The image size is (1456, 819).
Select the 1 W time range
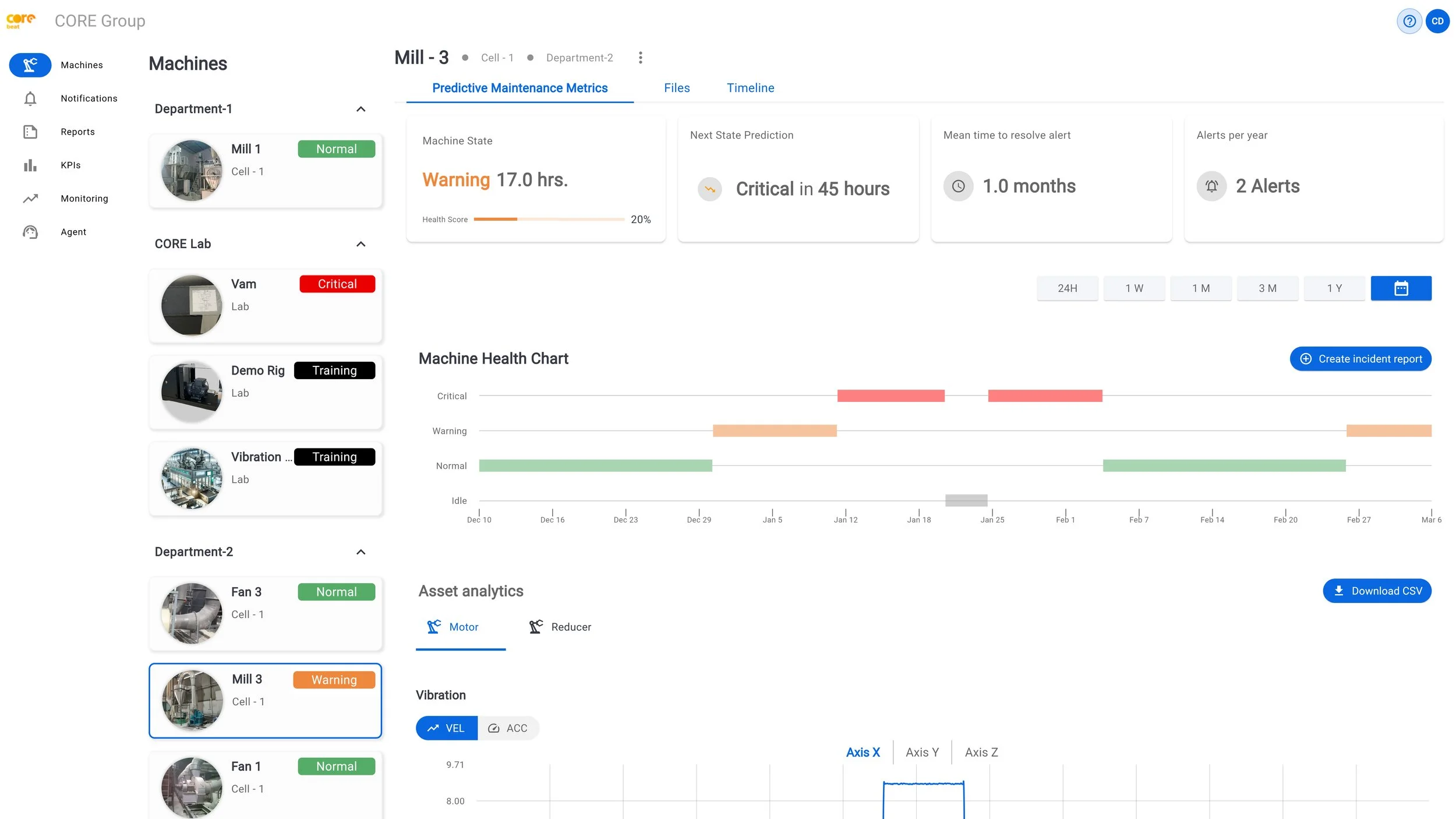[x=1134, y=288]
